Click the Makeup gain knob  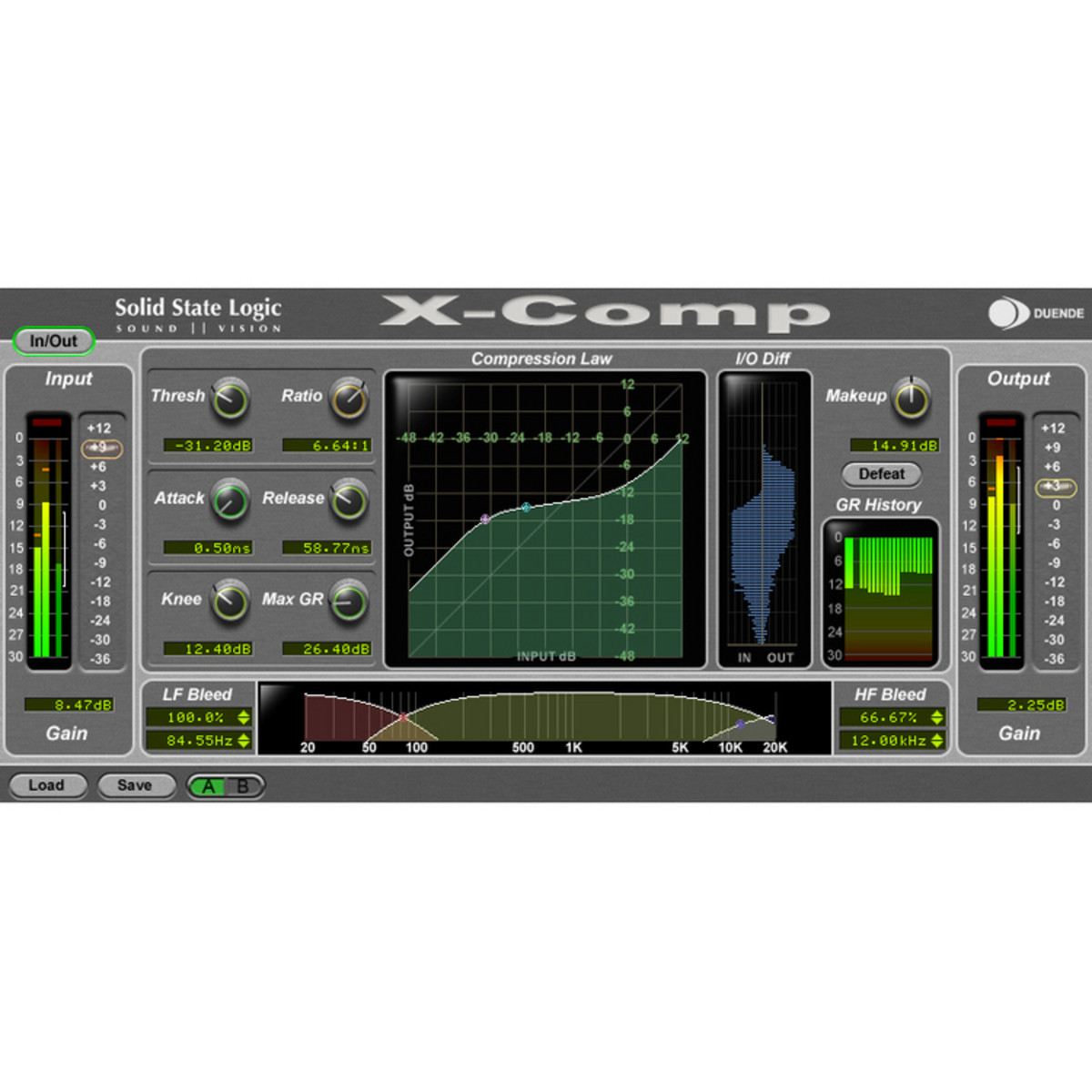point(911,399)
